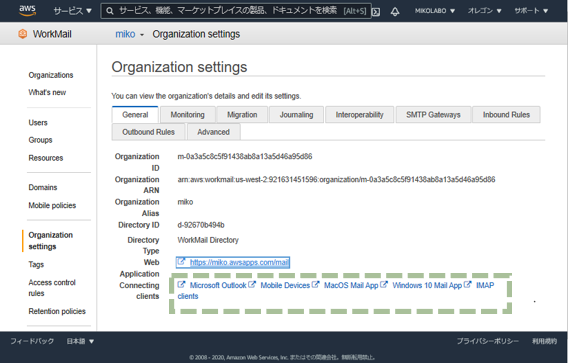Screen dimensions: 568x363
Task: Click external-link icon before Microsoft Outlook
Action: (x=181, y=285)
